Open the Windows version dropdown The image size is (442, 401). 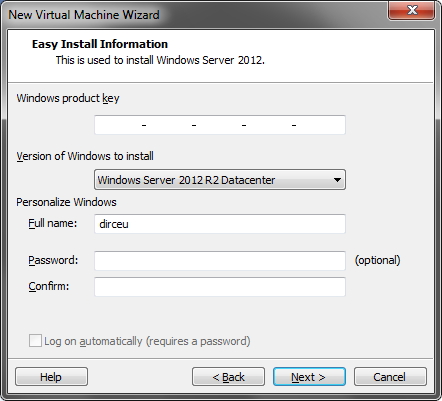220,180
